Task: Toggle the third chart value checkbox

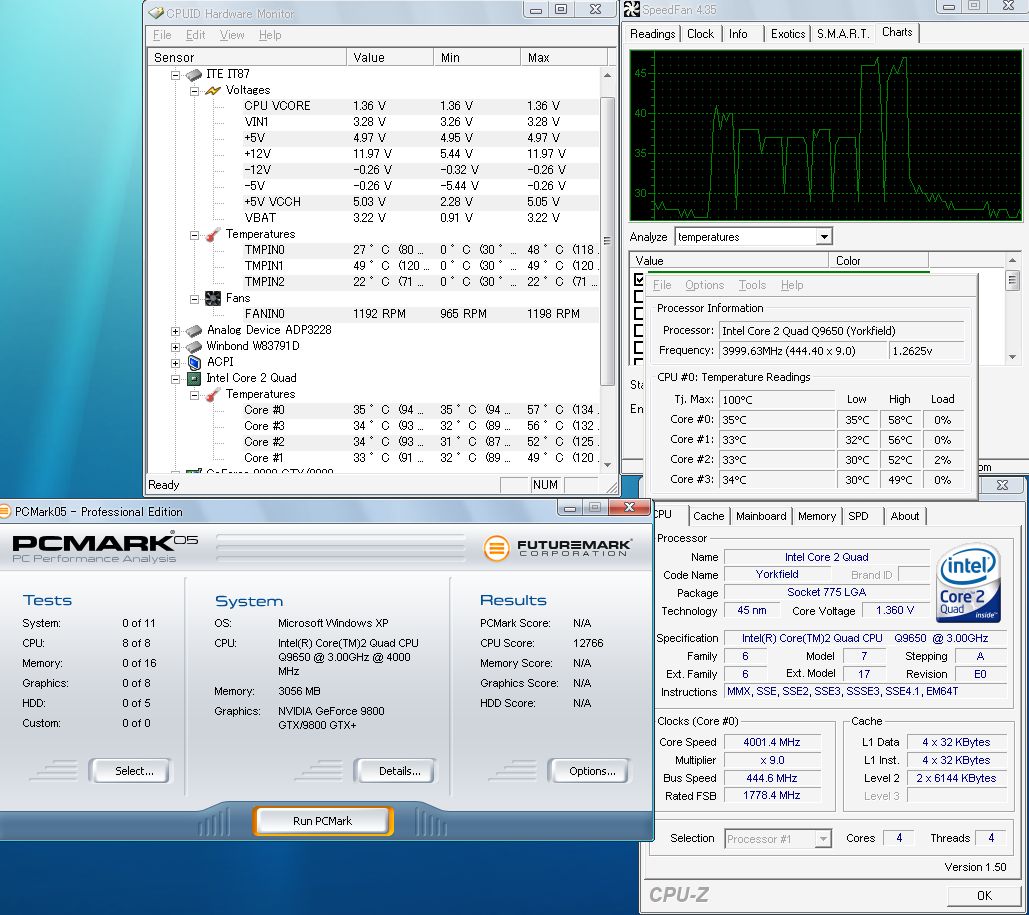Action: coord(640,313)
